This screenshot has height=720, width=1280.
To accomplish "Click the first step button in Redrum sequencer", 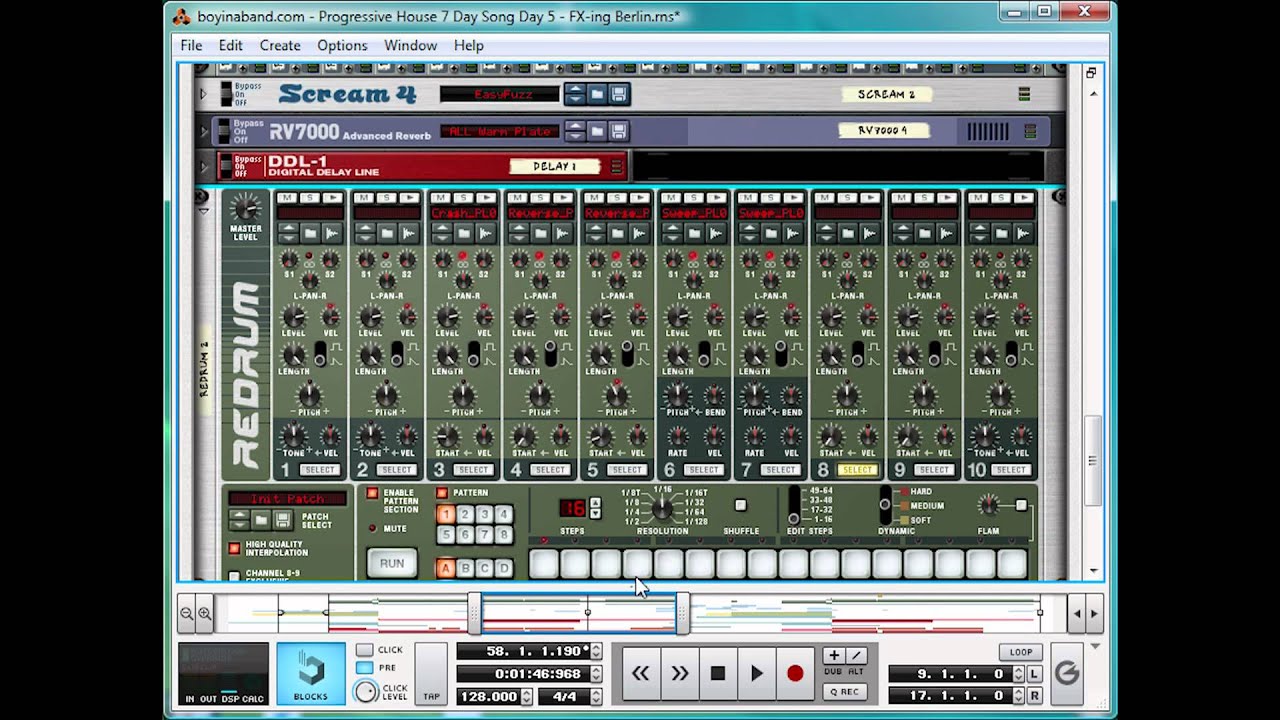I will (543, 563).
